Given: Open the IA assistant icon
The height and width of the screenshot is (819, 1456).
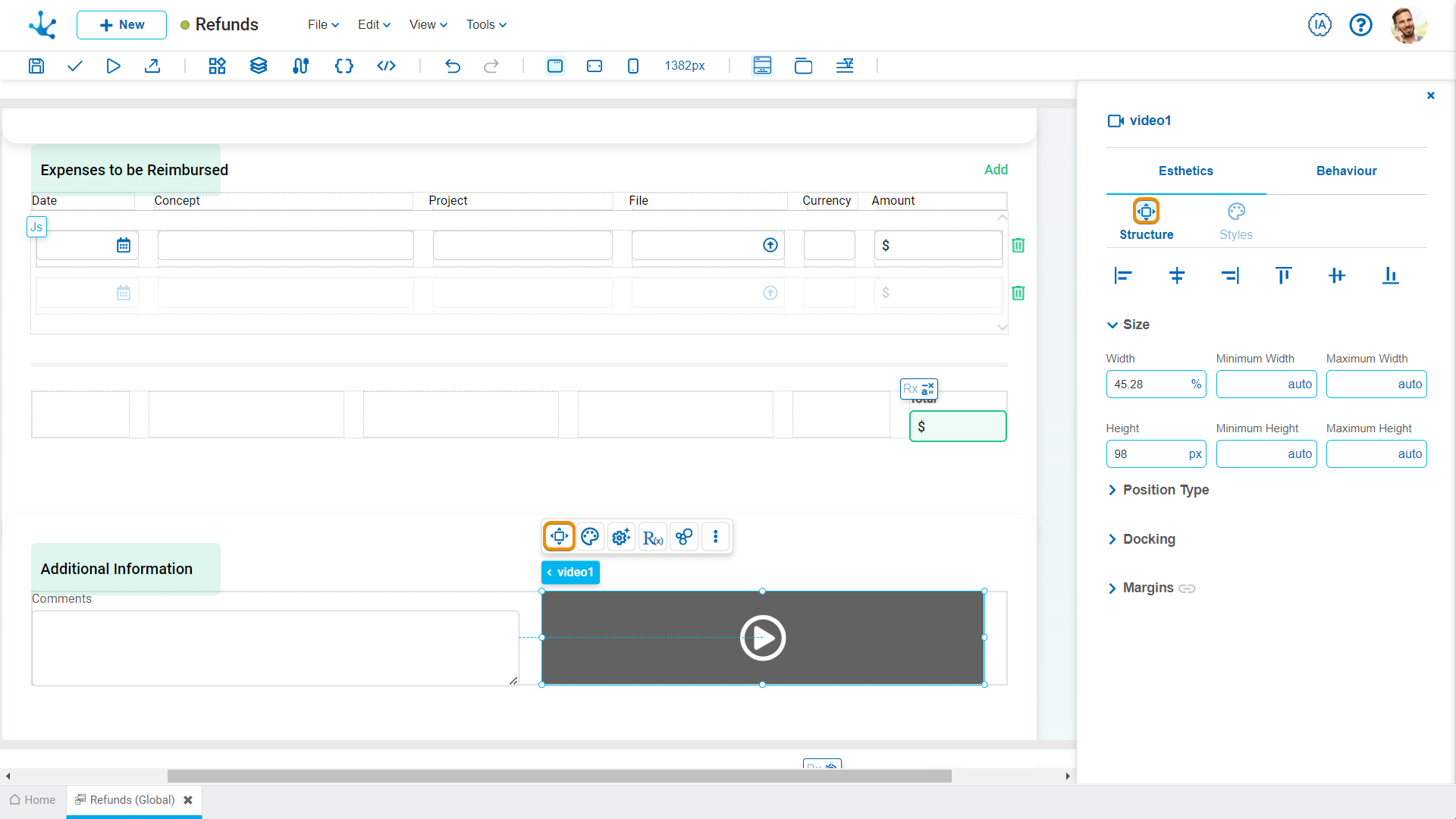Looking at the screenshot, I should 1319,25.
